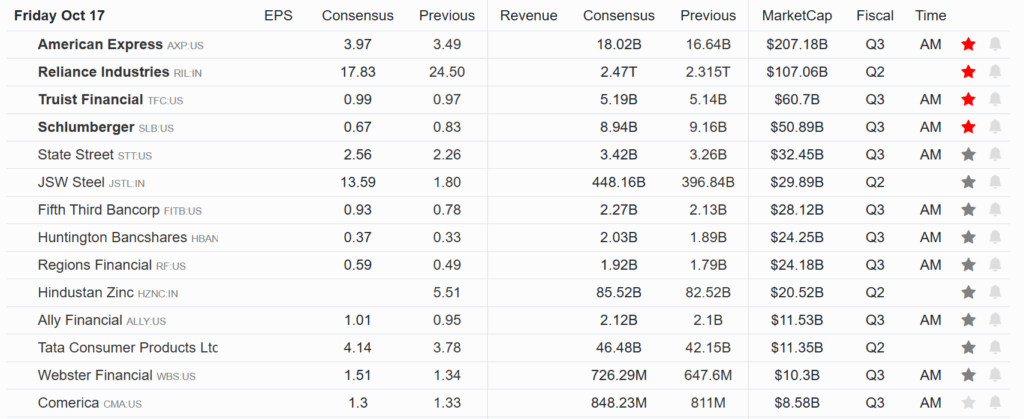
Task: Toggle alert bell for Webster Financial
Action: point(995,375)
